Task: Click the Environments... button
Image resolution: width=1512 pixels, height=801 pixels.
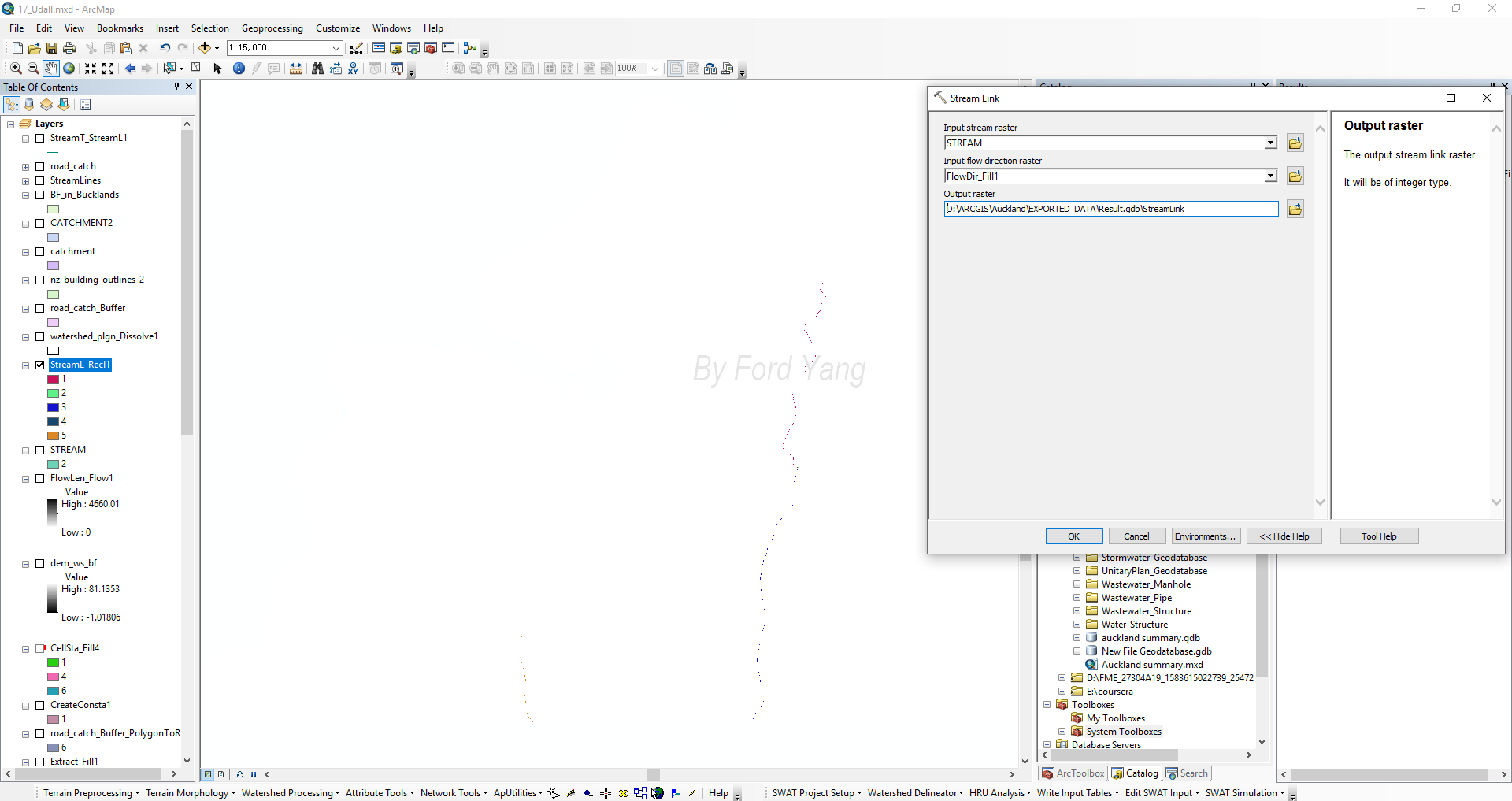Action: coord(1206,536)
